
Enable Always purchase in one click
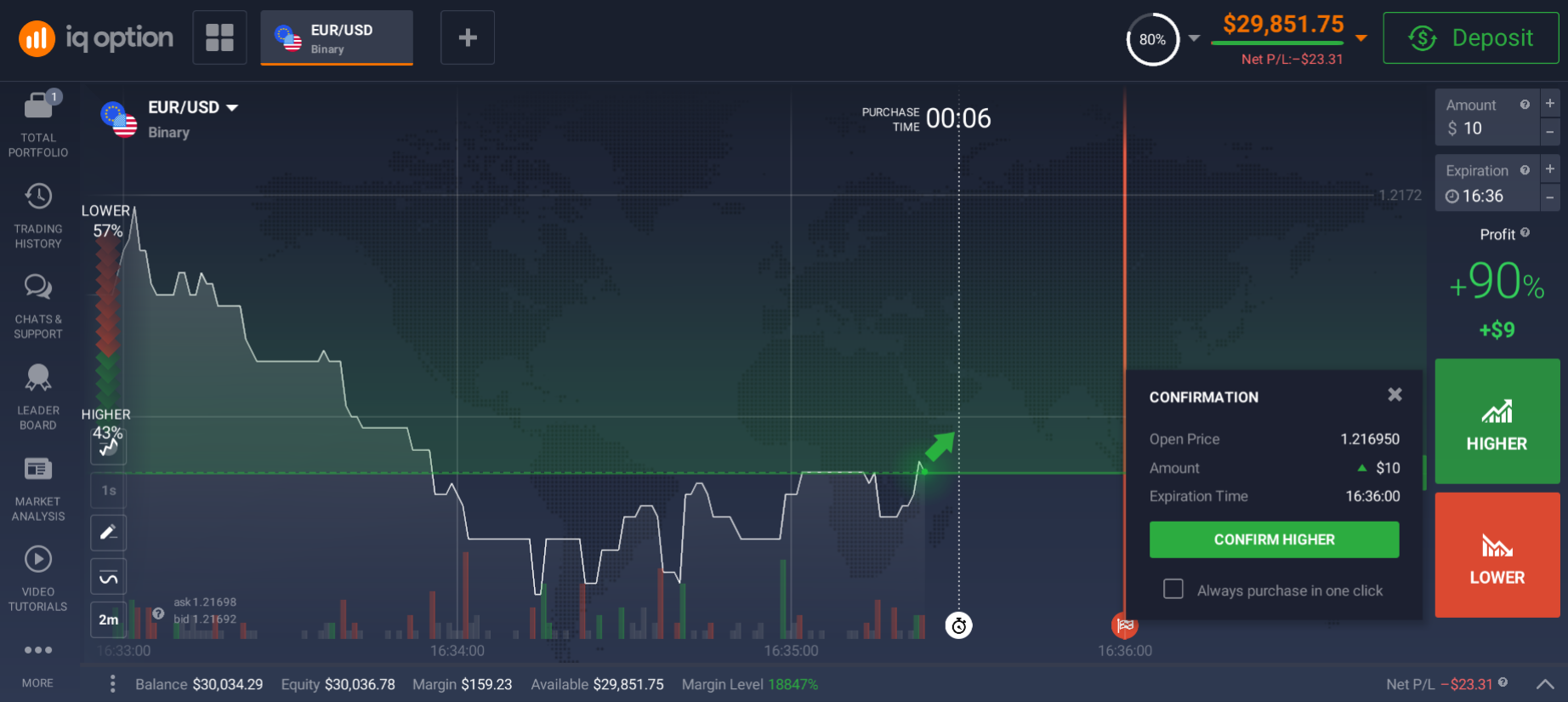(1173, 589)
